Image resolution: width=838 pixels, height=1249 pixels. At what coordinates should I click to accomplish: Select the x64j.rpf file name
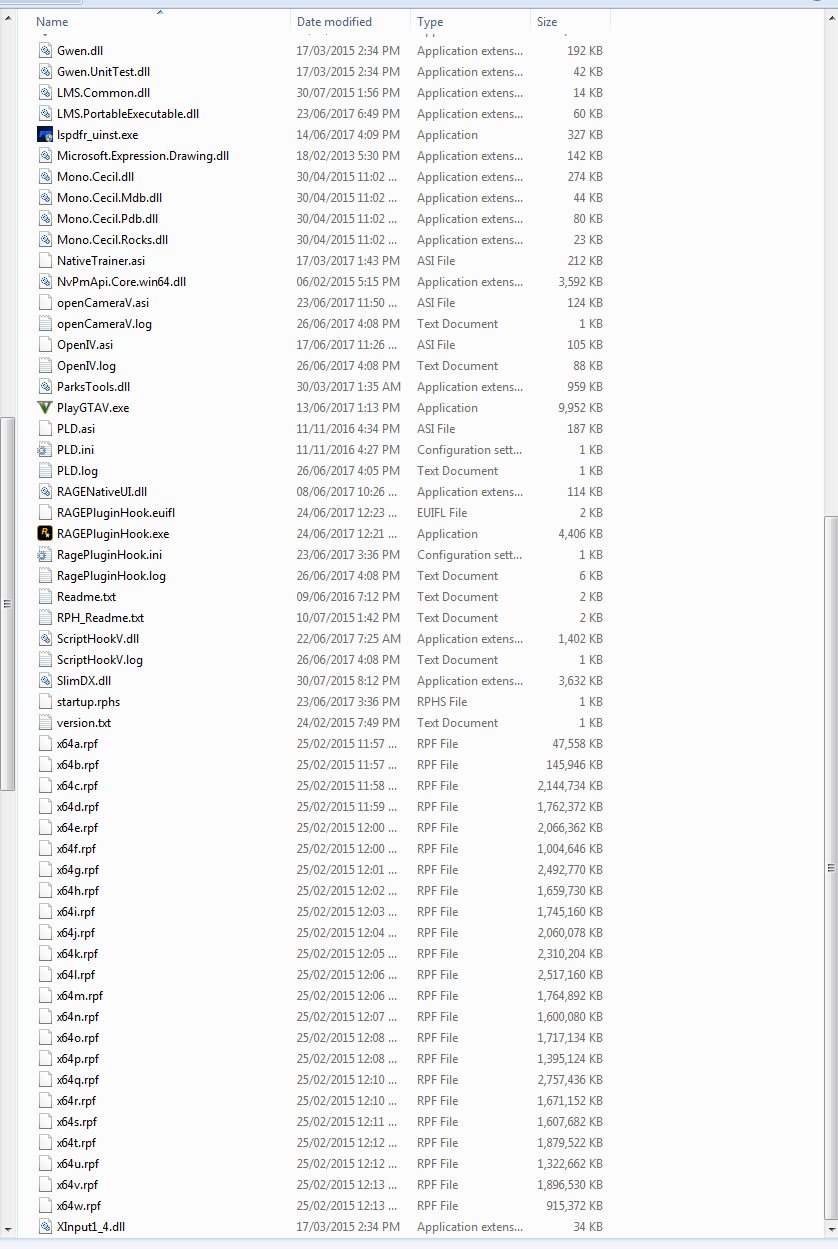(x=76, y=932)
